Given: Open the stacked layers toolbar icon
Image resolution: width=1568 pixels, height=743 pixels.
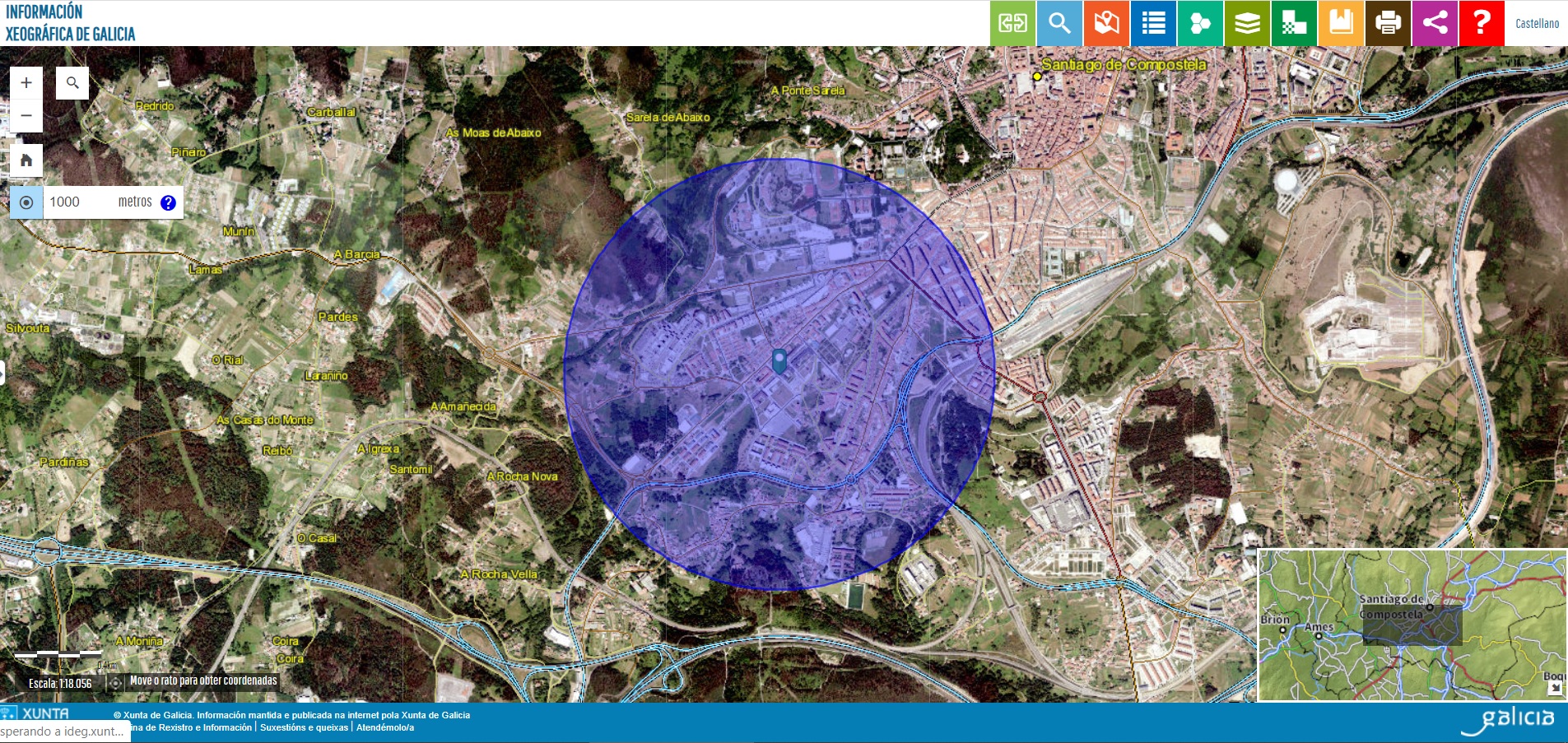Looking at the screenshot, I should click(1247, 23).
